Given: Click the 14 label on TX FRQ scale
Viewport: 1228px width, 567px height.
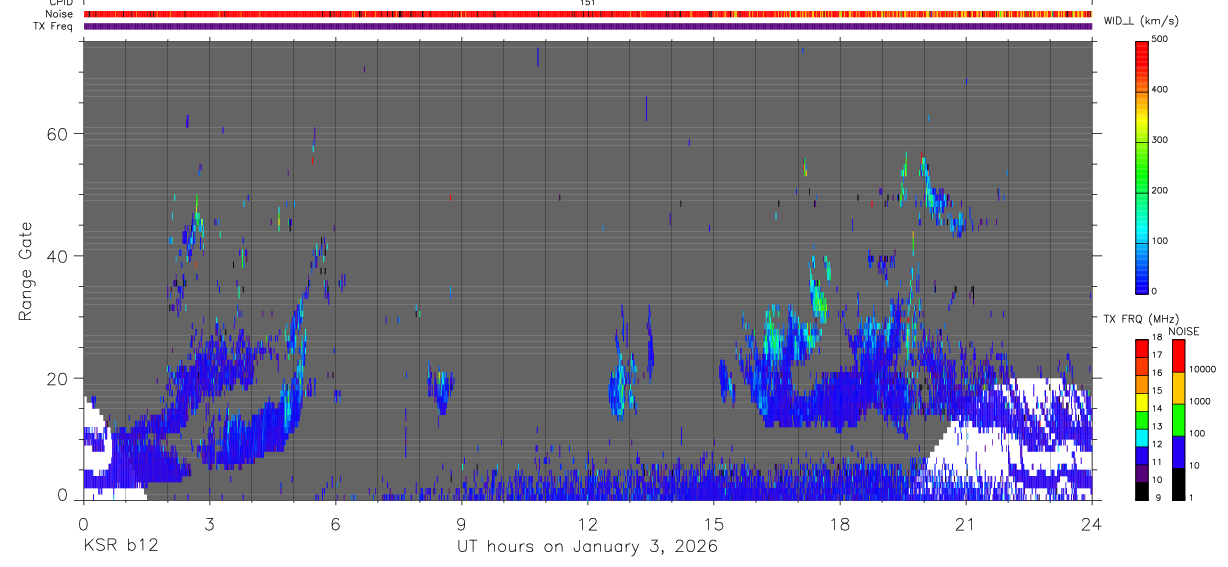Looking at the screenshot, I should (x=1157, y=408).
